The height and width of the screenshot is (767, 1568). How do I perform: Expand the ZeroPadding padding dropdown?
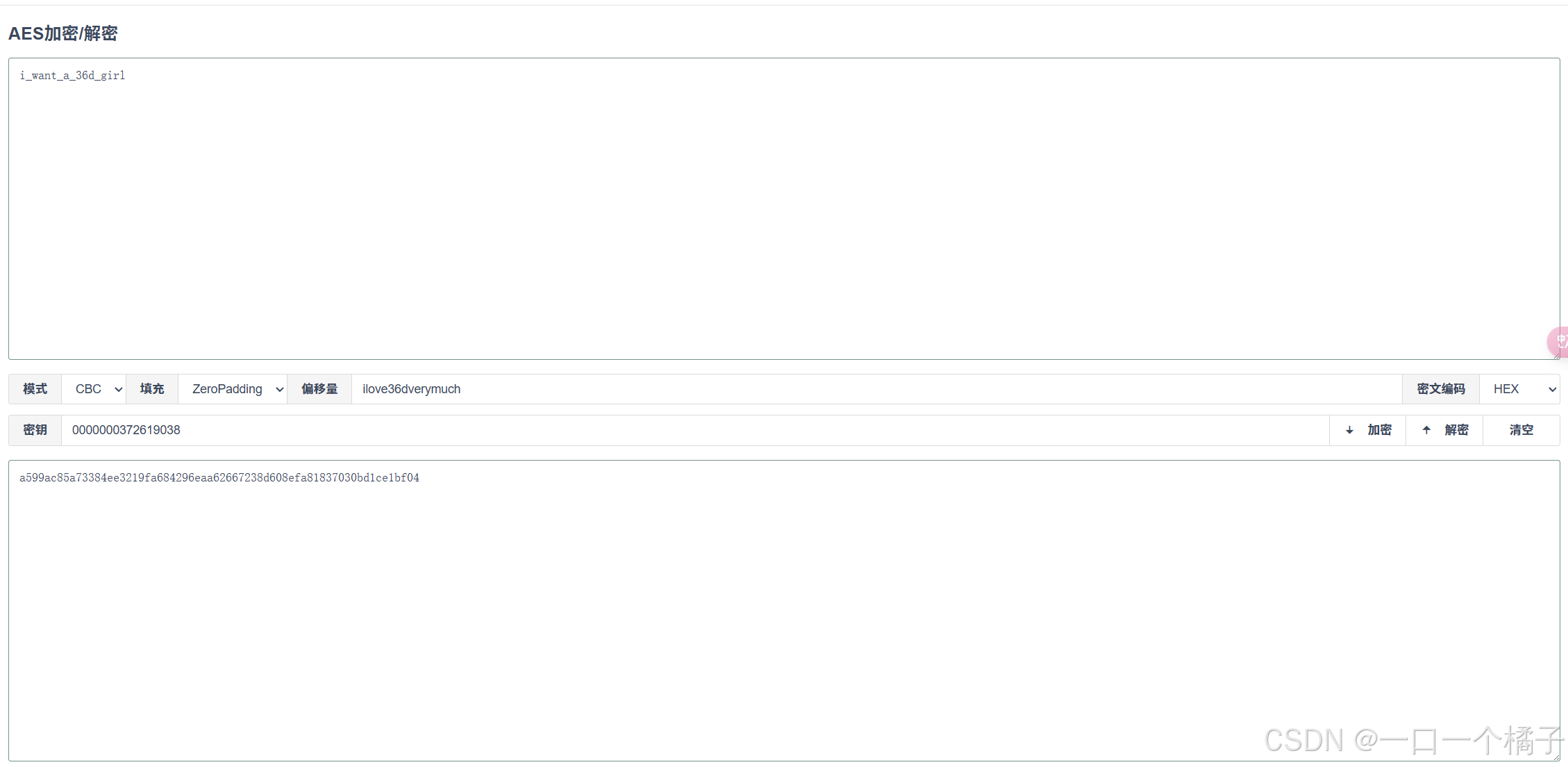tap(233, 389)
